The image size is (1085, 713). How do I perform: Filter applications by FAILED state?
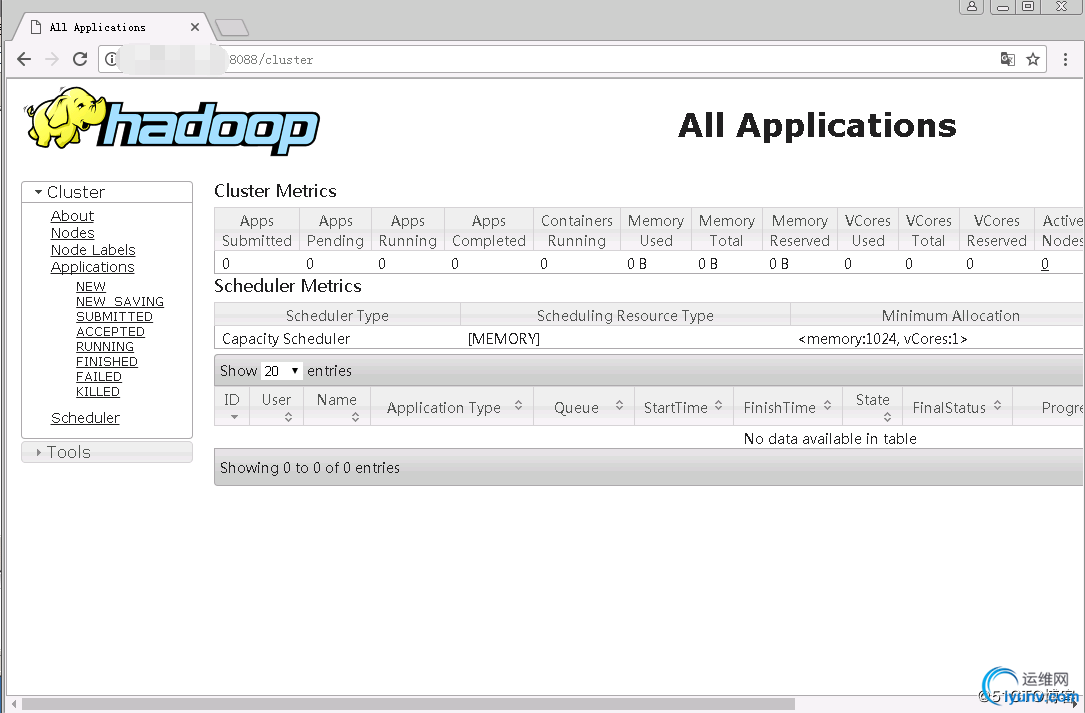pos(99,377)
